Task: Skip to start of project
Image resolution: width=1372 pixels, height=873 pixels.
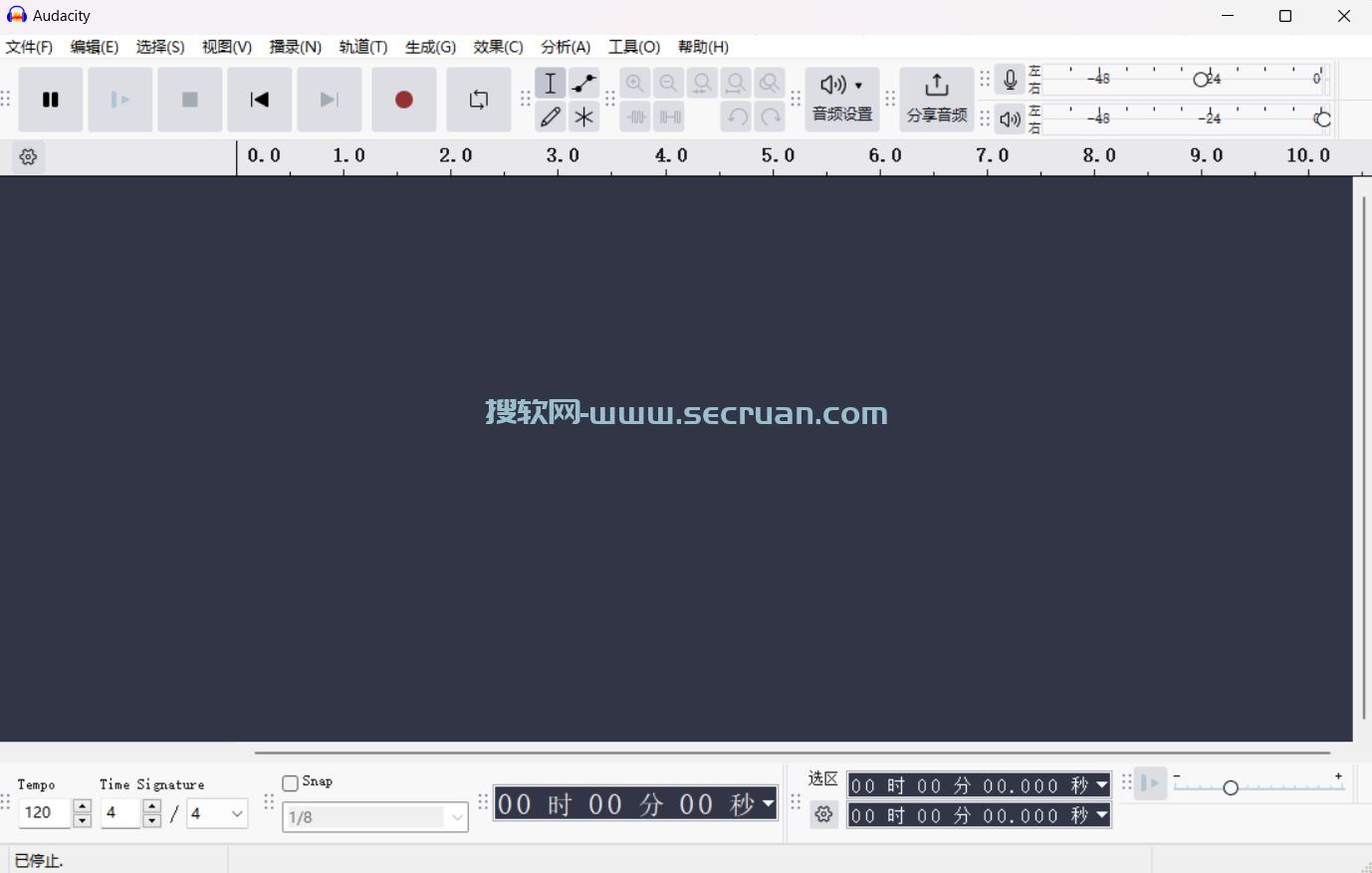Action: tap(260, 100)
